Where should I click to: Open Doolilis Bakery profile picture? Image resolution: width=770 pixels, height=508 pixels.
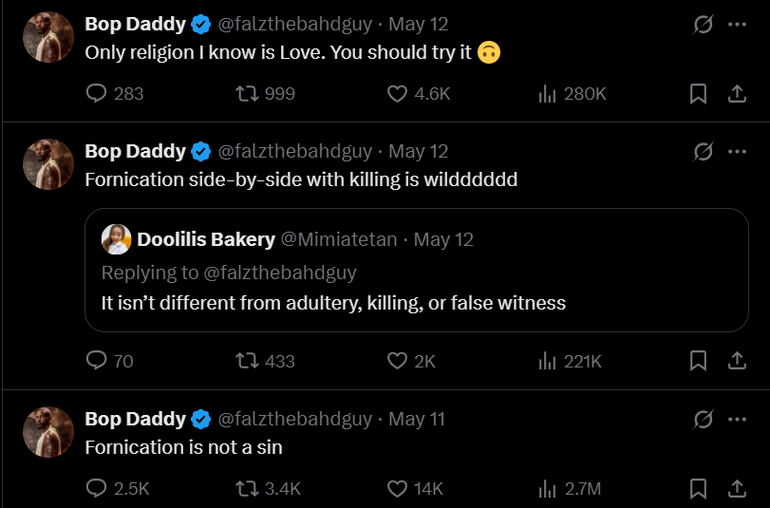tap(117, 240)
